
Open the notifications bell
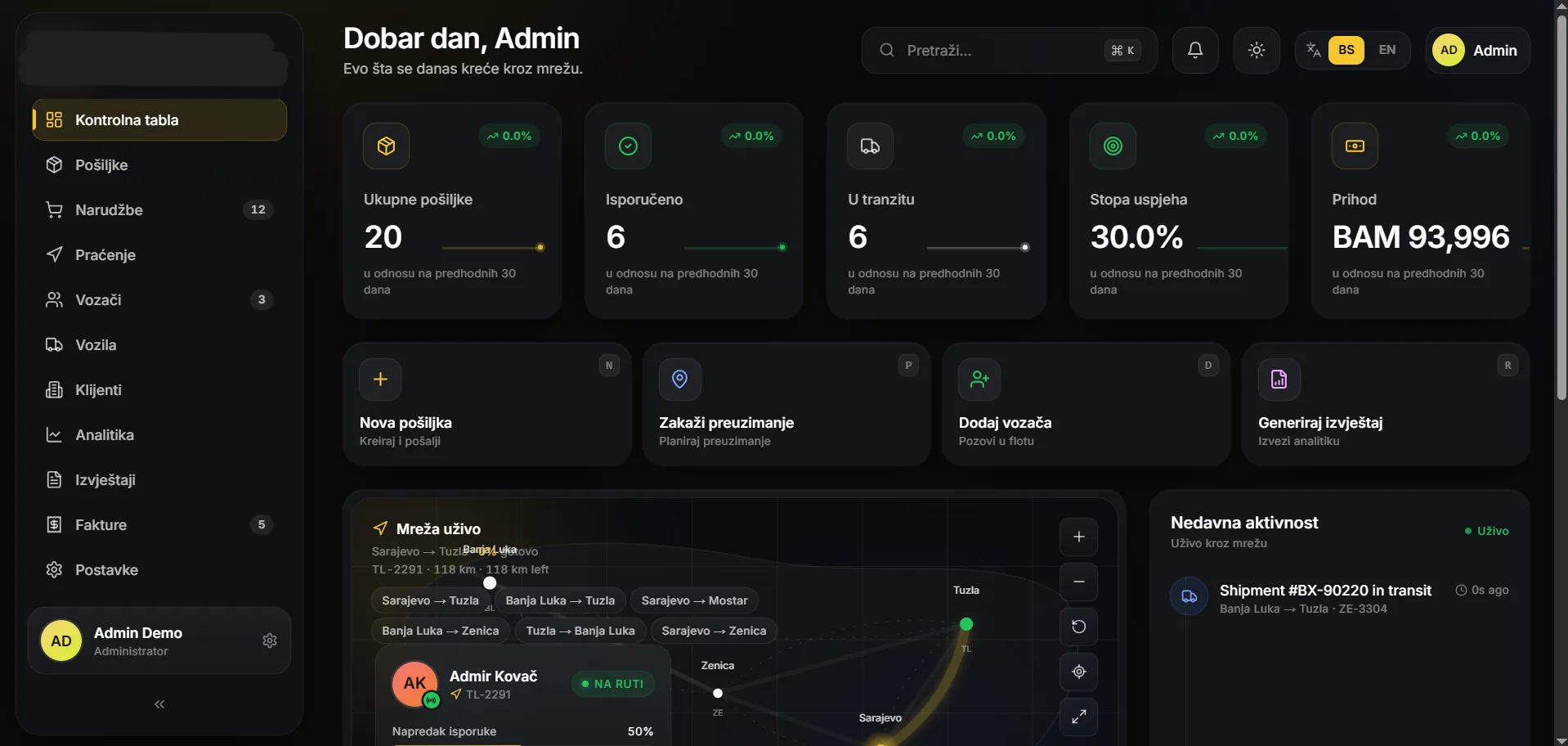point(1195,51)
